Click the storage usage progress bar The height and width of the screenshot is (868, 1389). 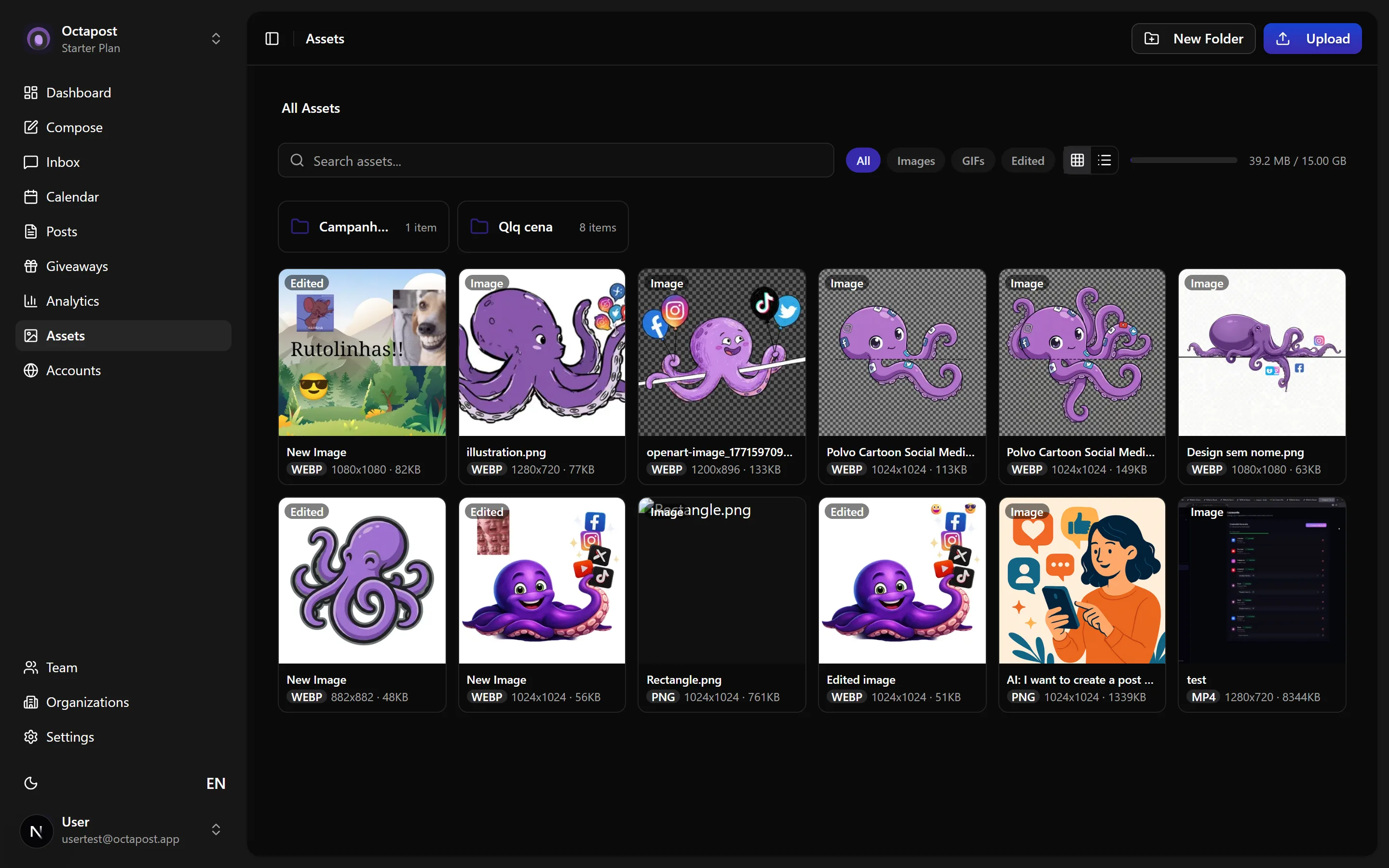pyautogui.click(x=1184, y=161)
